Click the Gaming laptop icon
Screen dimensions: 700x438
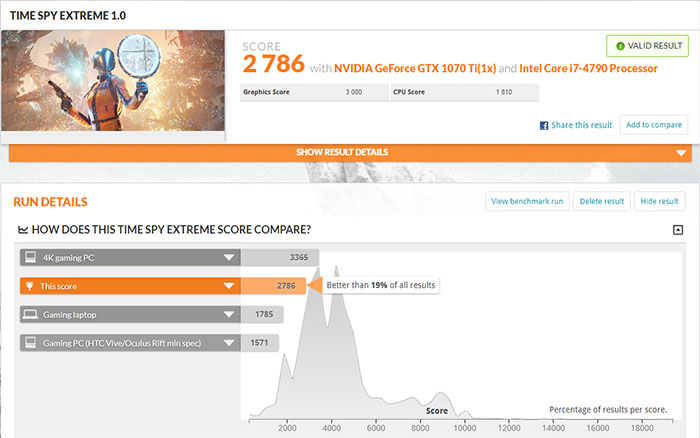(x=31, y=314)
